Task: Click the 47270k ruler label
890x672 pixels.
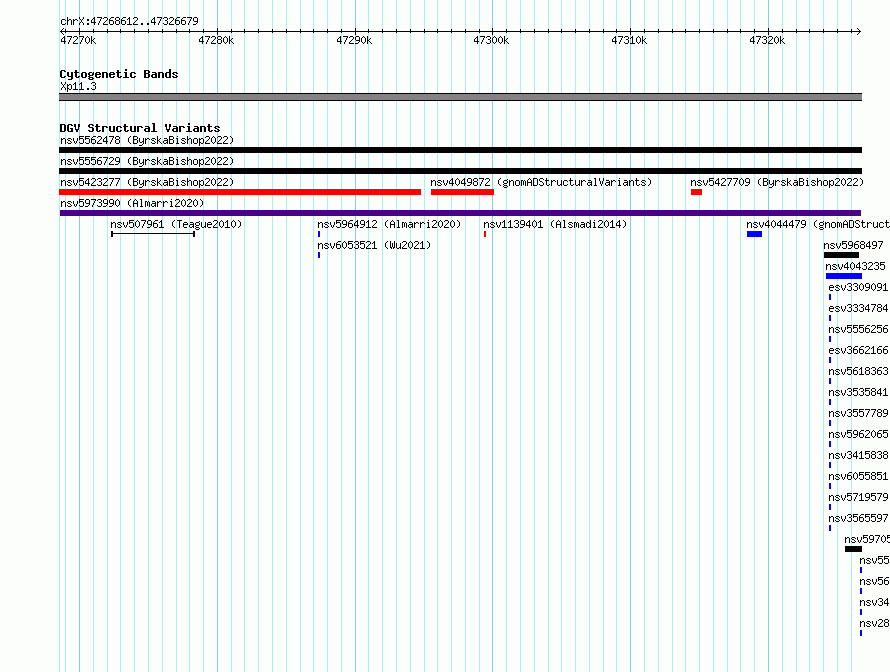Action: (x=78, y=40)
